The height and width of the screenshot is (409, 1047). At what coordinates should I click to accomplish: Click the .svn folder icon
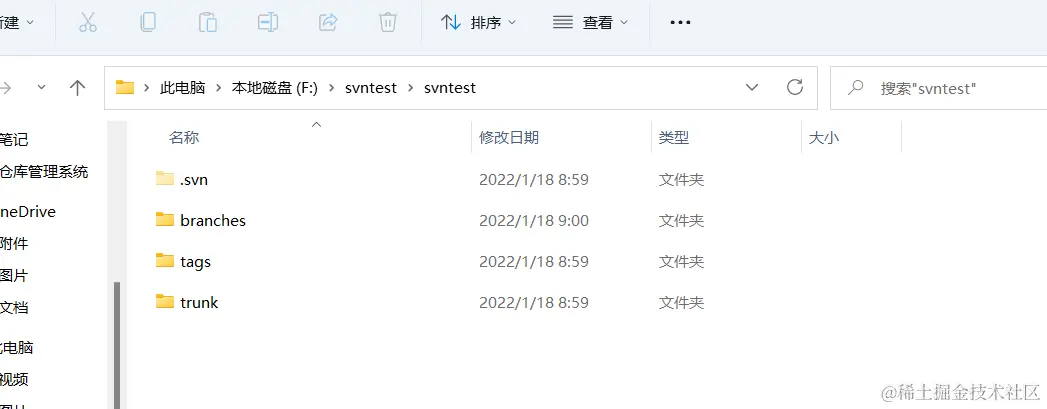pyautogui.click(x=165, y=178)
